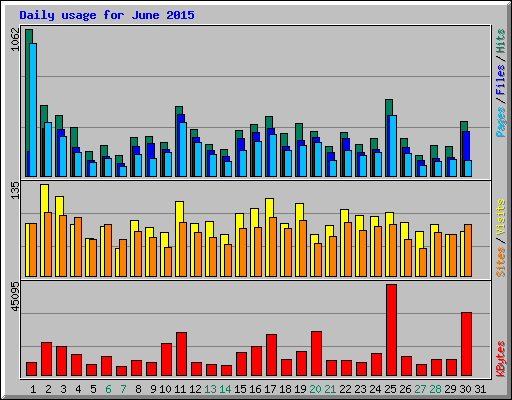Click day 8 on the x-axis
Image resolution: width=512 pixels, height=400 pixels.
[138, 389]
